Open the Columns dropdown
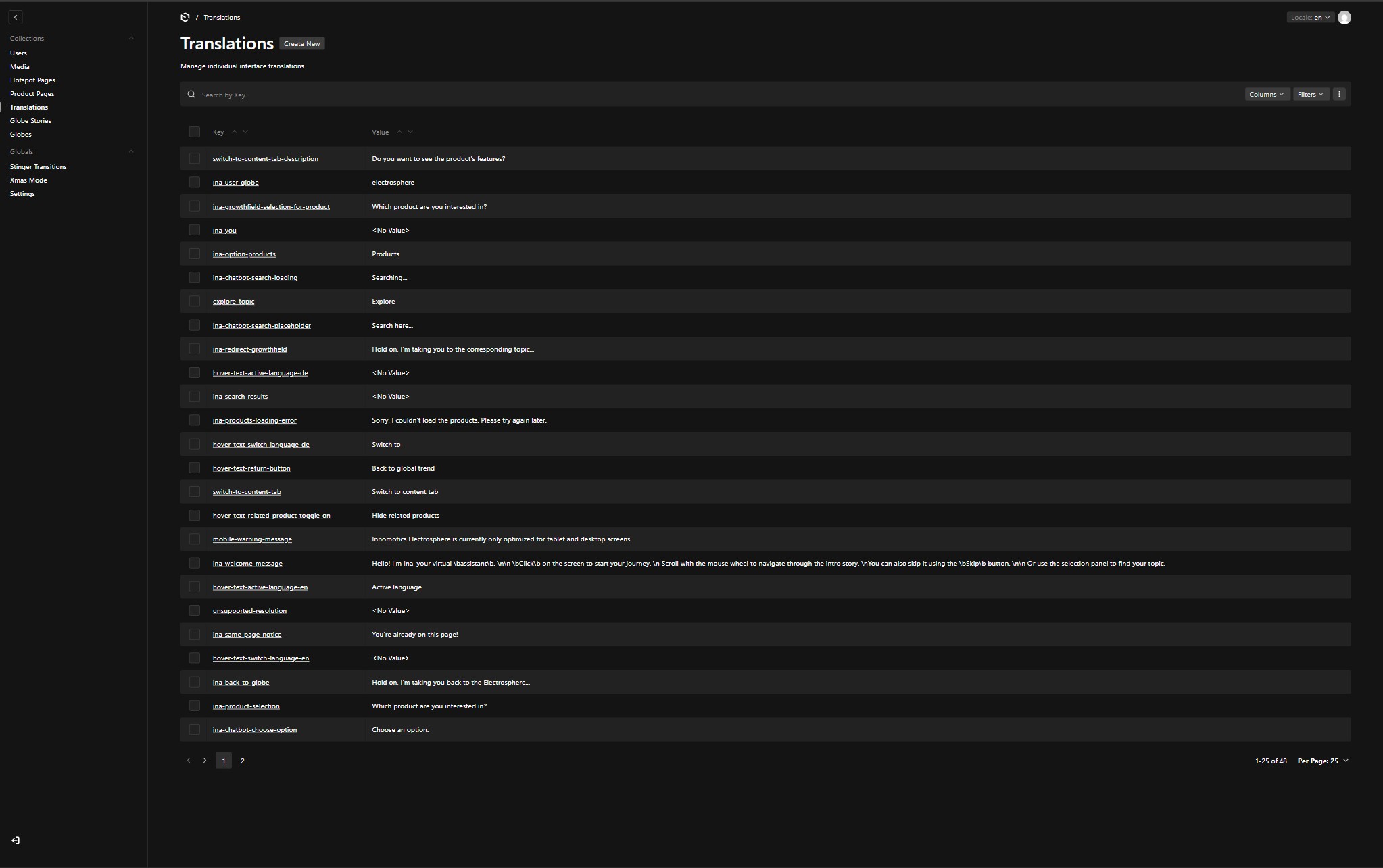Viewport: 1383px width, 868px height. pyautogui.click(x=1267, y=94)
